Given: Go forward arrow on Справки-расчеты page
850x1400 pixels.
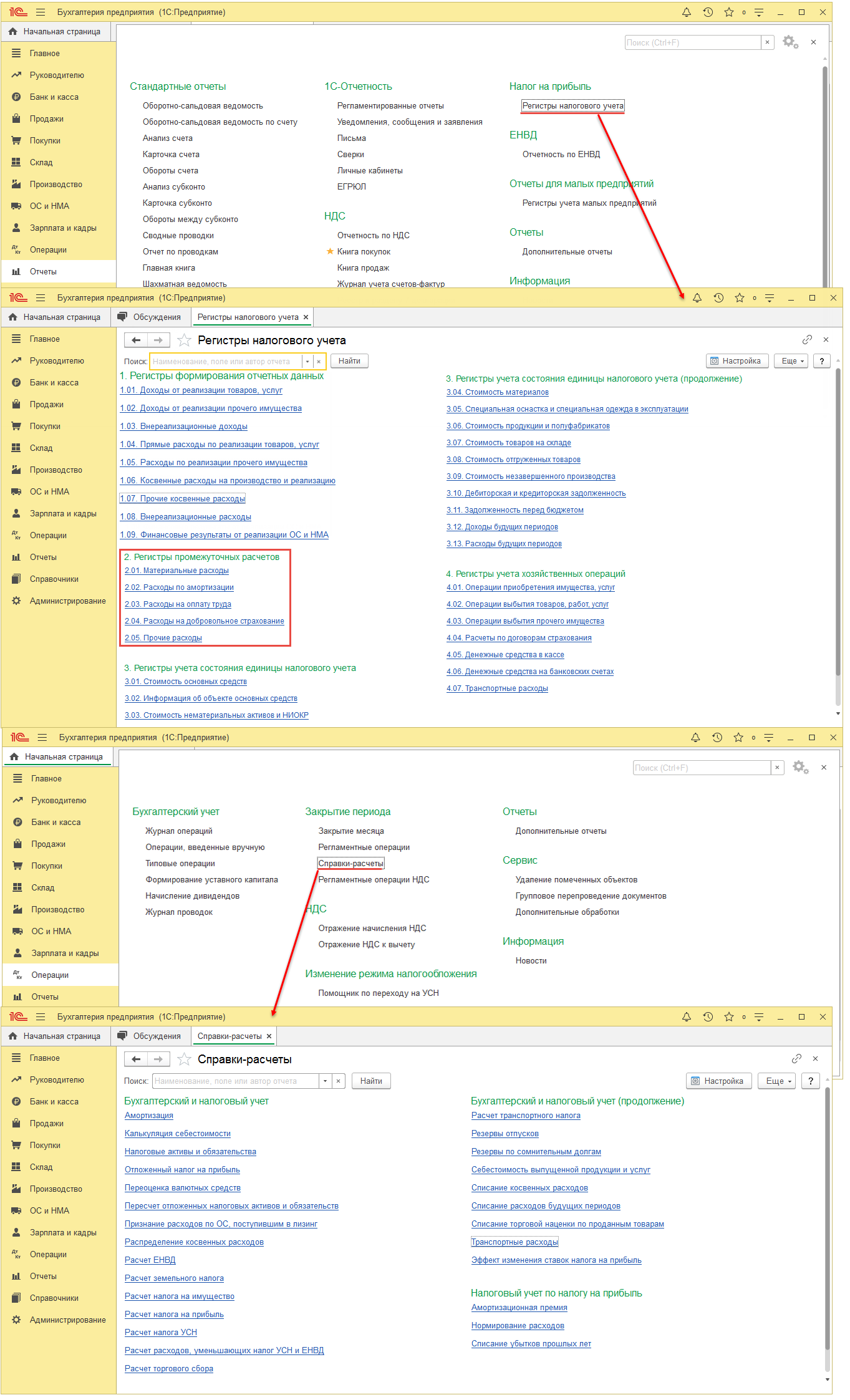Looking at the screenshot, I should pos(158,1060).
